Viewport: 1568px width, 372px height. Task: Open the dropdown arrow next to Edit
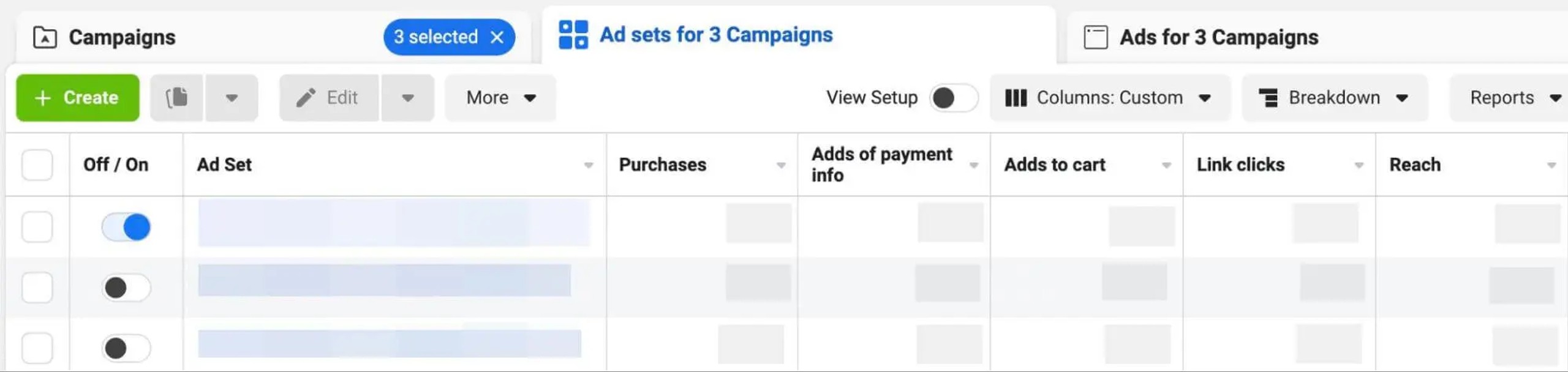coord(408,98)
